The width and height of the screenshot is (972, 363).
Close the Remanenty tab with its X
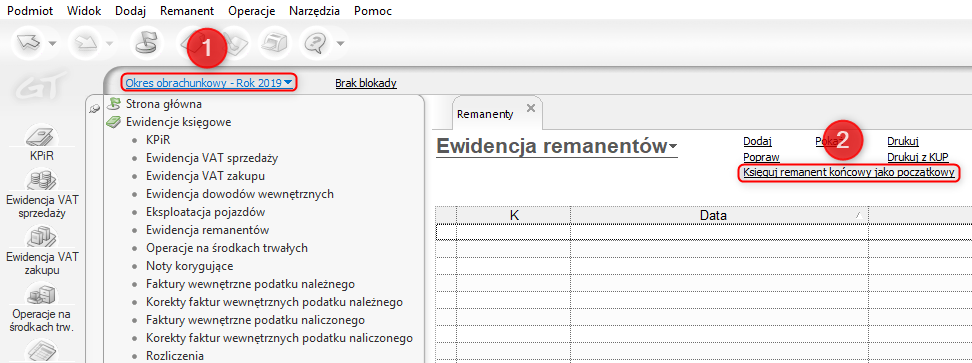(530, 108)
